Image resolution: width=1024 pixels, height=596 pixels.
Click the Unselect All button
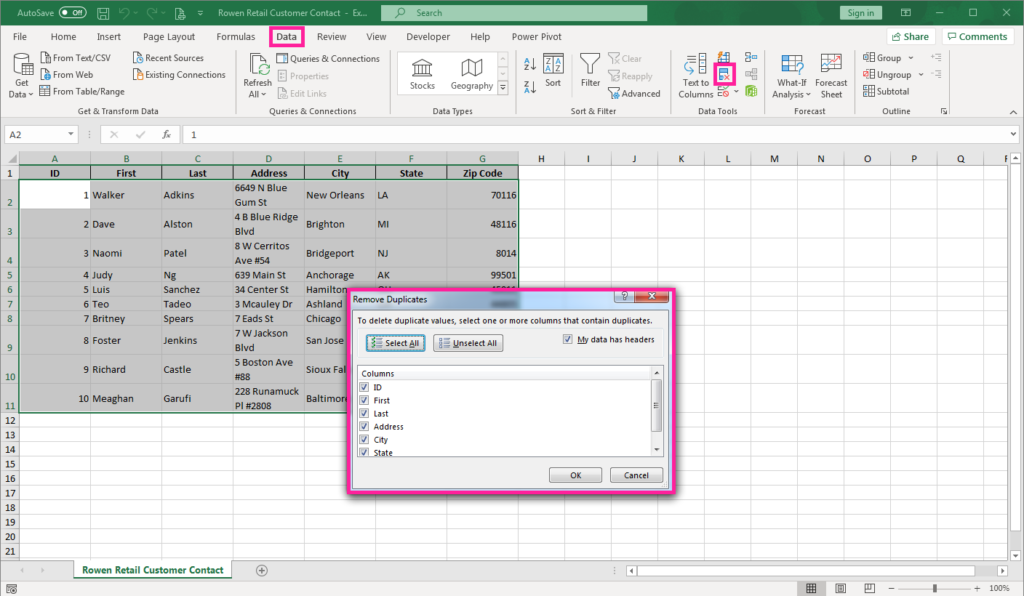(x=468, y=343)
